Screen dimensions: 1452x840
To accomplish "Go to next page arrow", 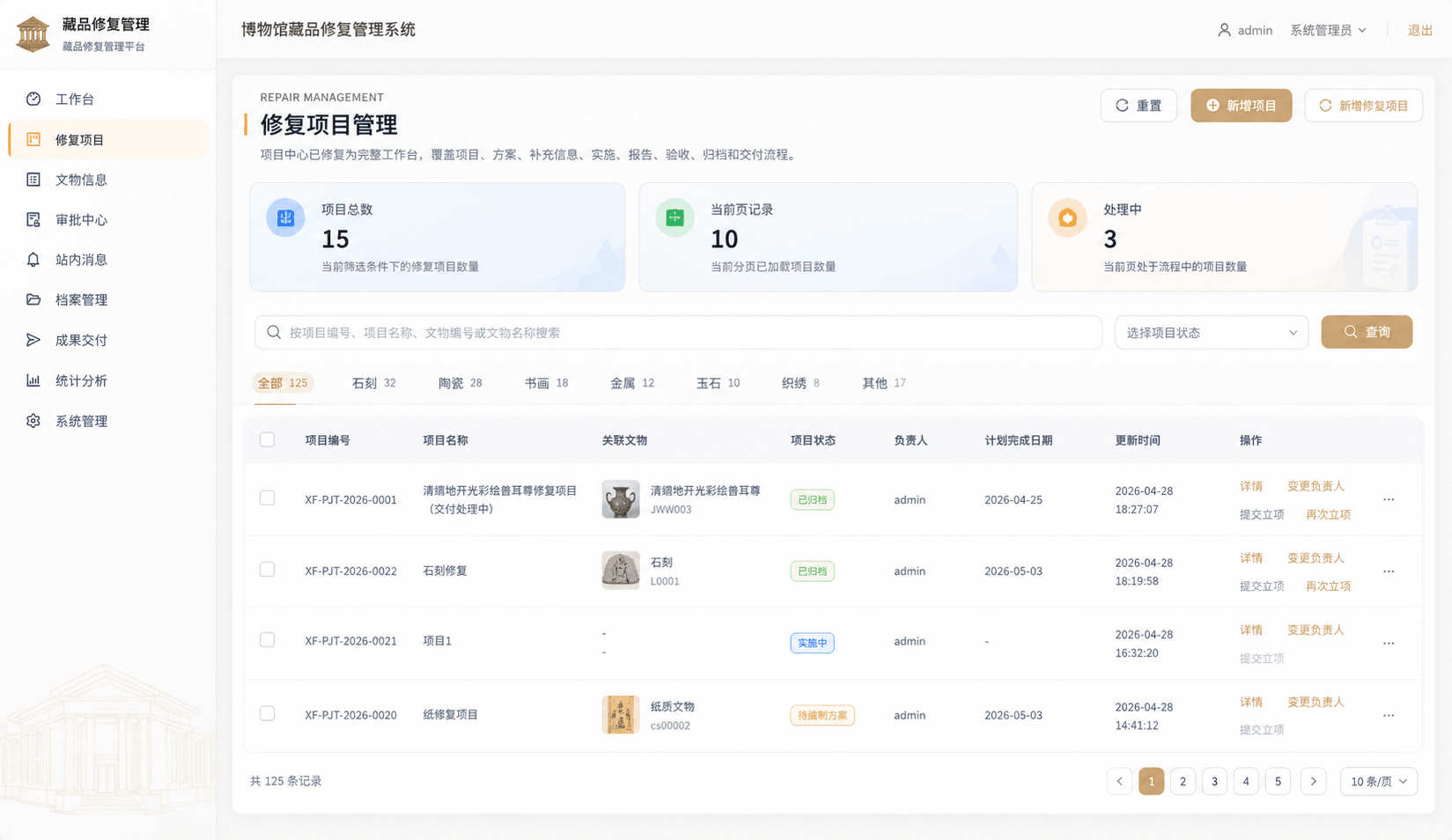I will (x=1313, y=781).
